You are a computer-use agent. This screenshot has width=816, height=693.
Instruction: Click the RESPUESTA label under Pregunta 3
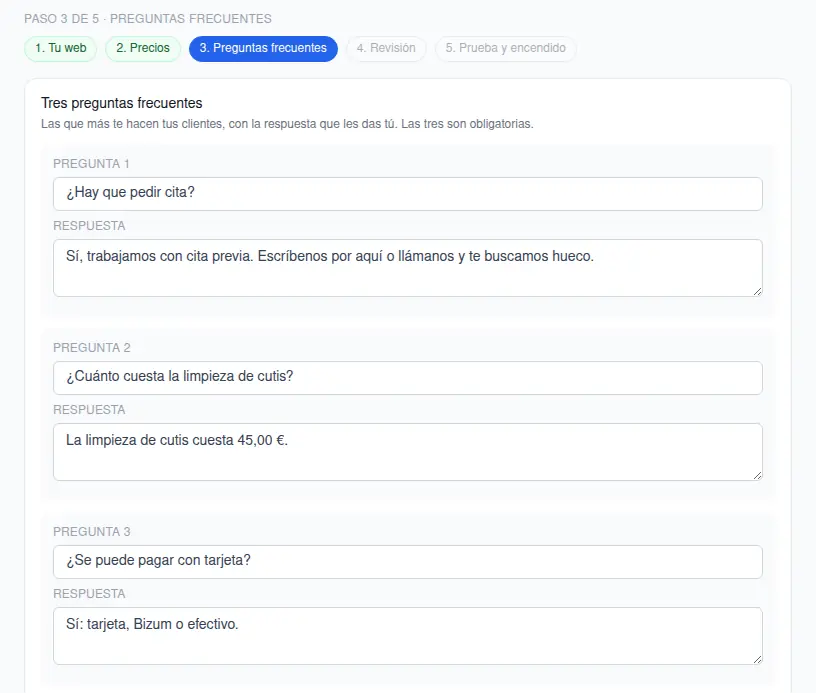89,594
